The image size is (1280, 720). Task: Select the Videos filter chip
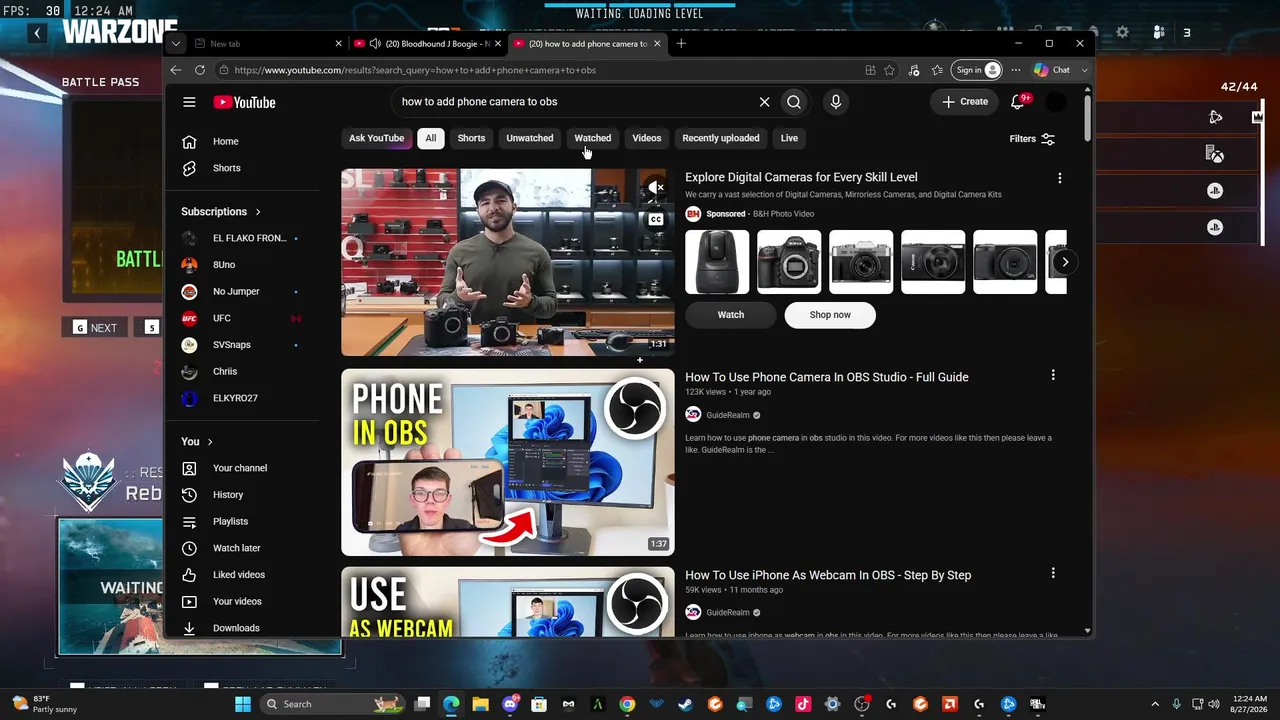[646, 138]
